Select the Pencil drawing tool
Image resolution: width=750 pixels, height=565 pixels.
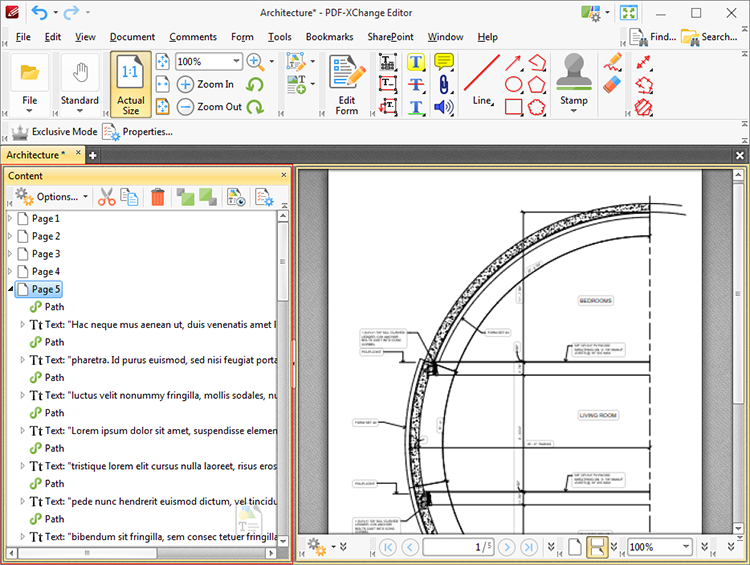(612, 62)
